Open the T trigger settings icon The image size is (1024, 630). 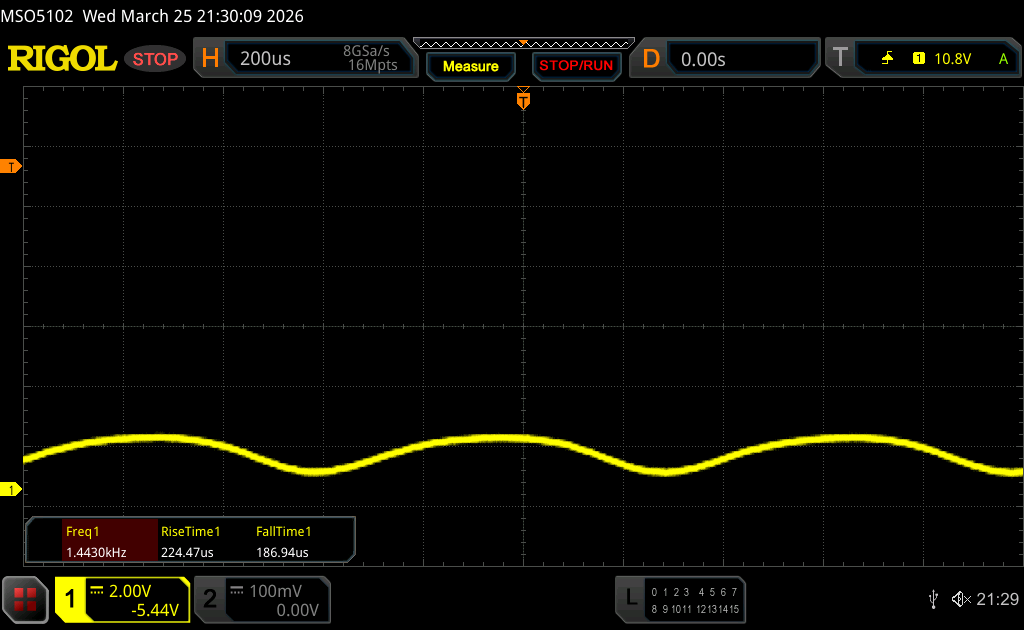click(839, 59)
